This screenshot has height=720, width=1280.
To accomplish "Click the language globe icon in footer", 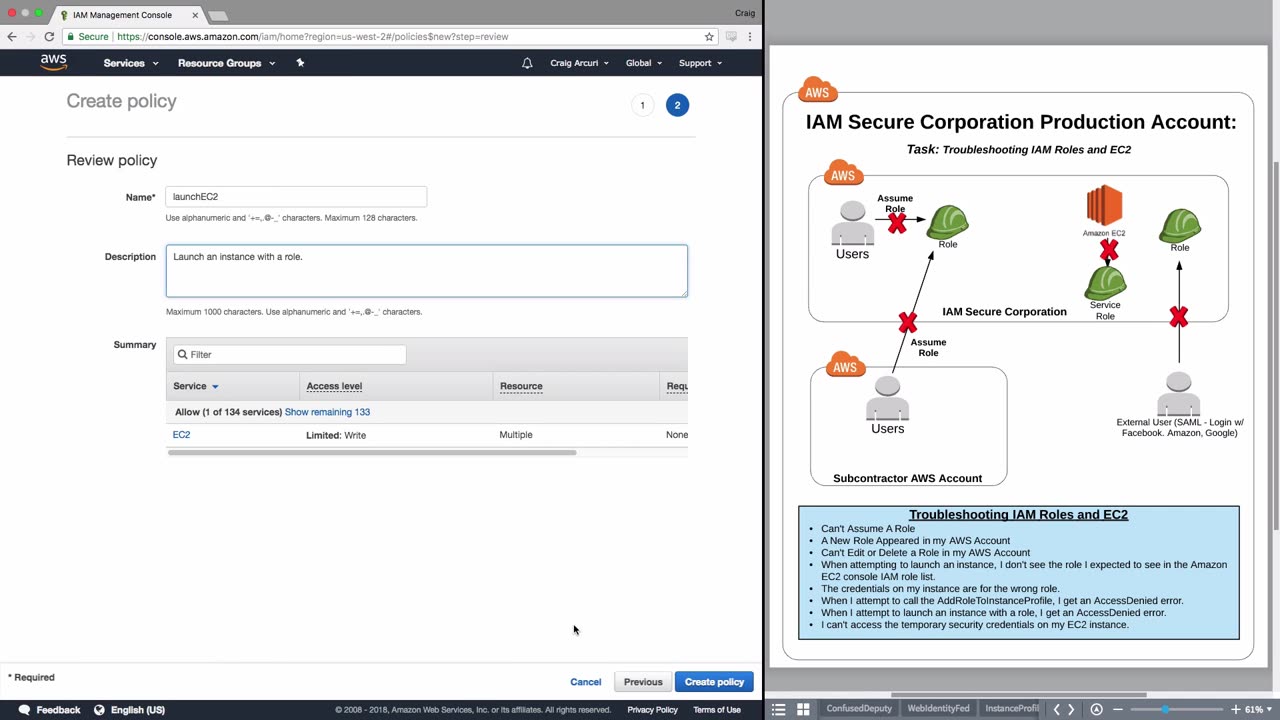I will (99, 710).
